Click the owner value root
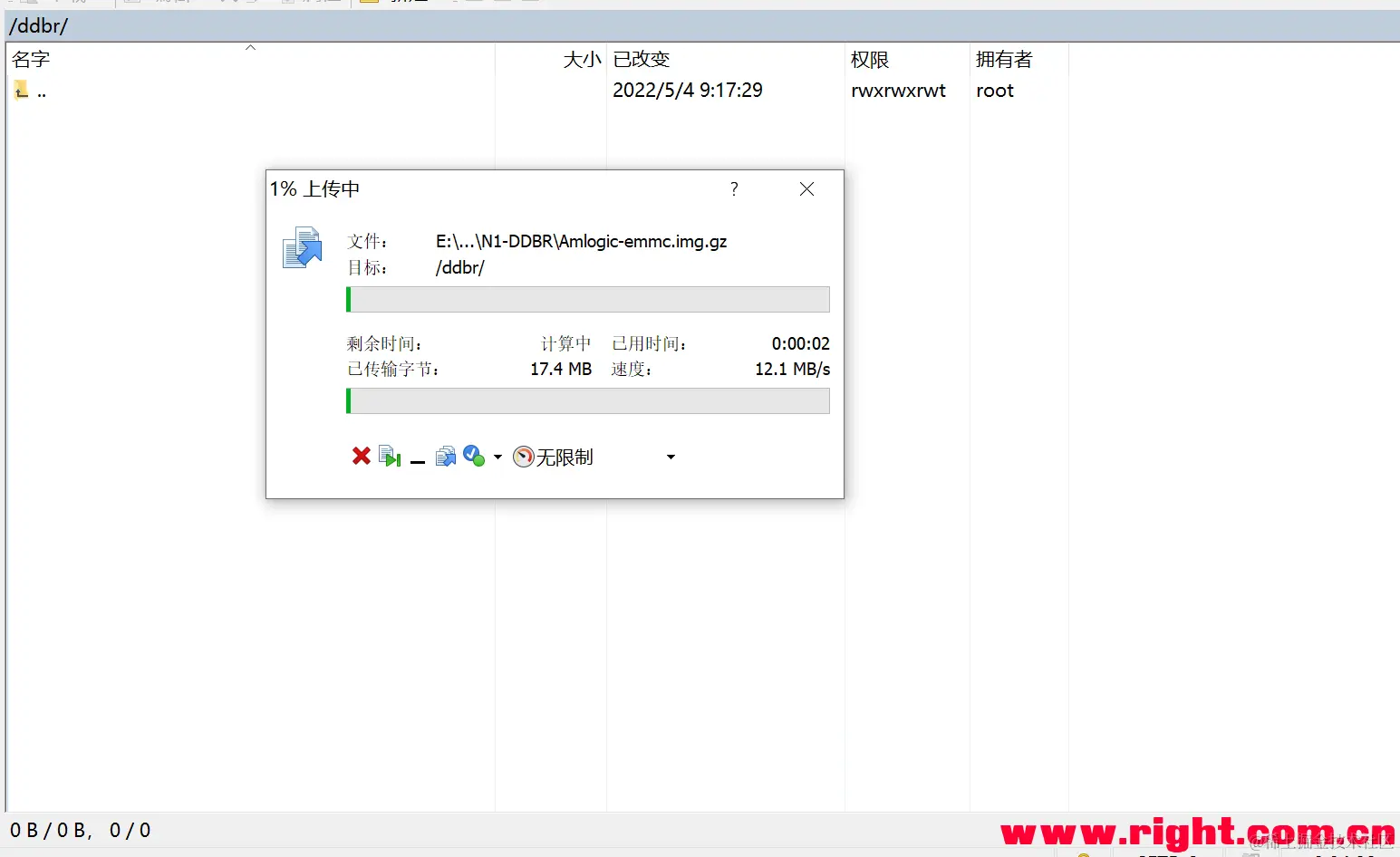Viewport: 1400px width, 857px height. click(x=995, y=91)
